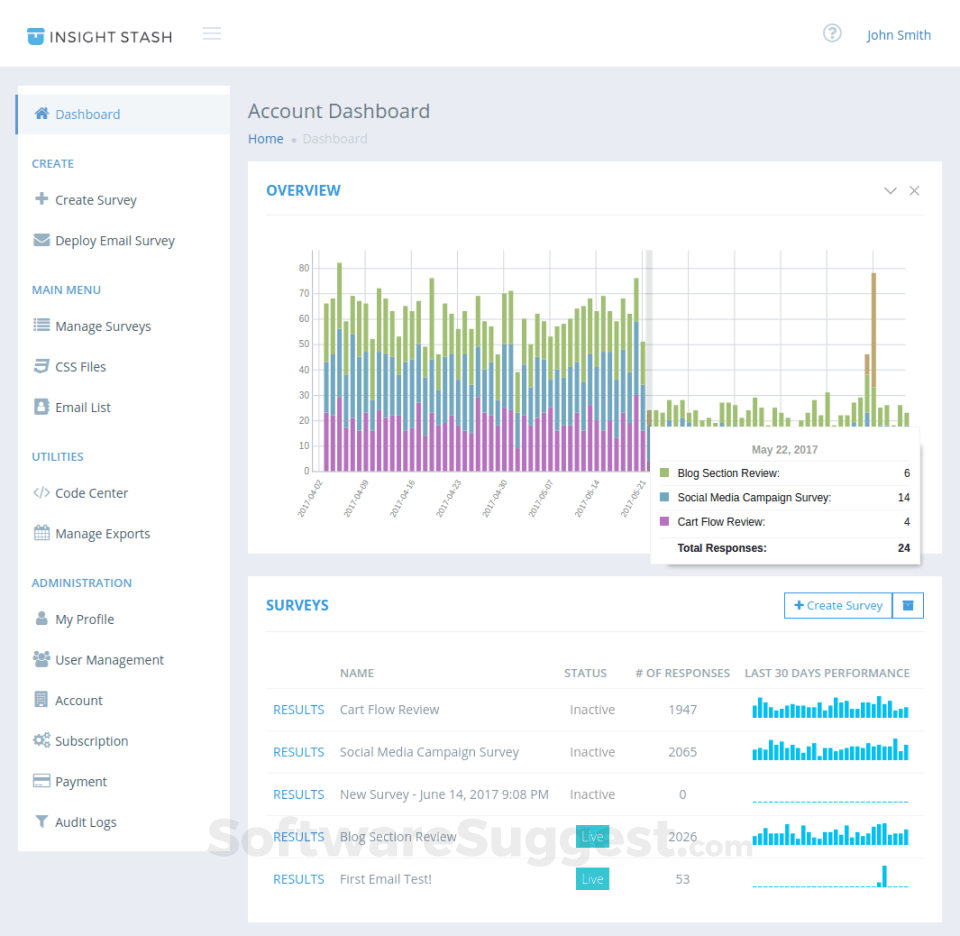Viewport: 960px width, 936px height.
Task: Select the Manage Exports calendar icon
Action: tap(42, 533)
